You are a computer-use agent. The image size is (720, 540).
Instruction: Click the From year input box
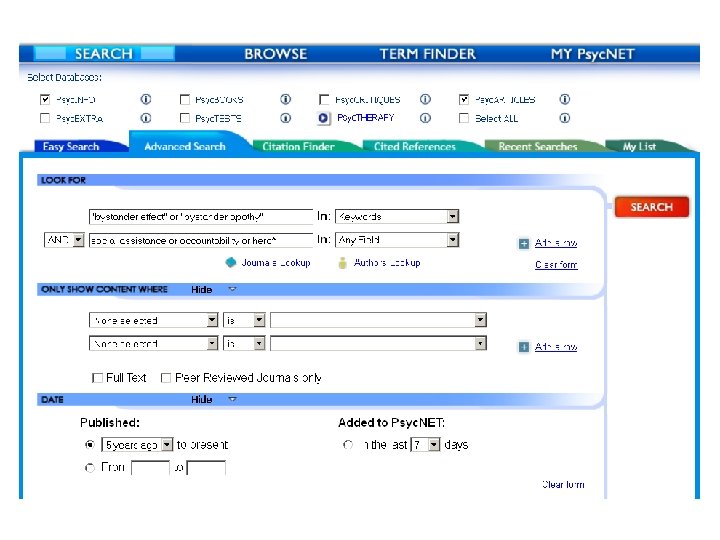coord(151,467)
